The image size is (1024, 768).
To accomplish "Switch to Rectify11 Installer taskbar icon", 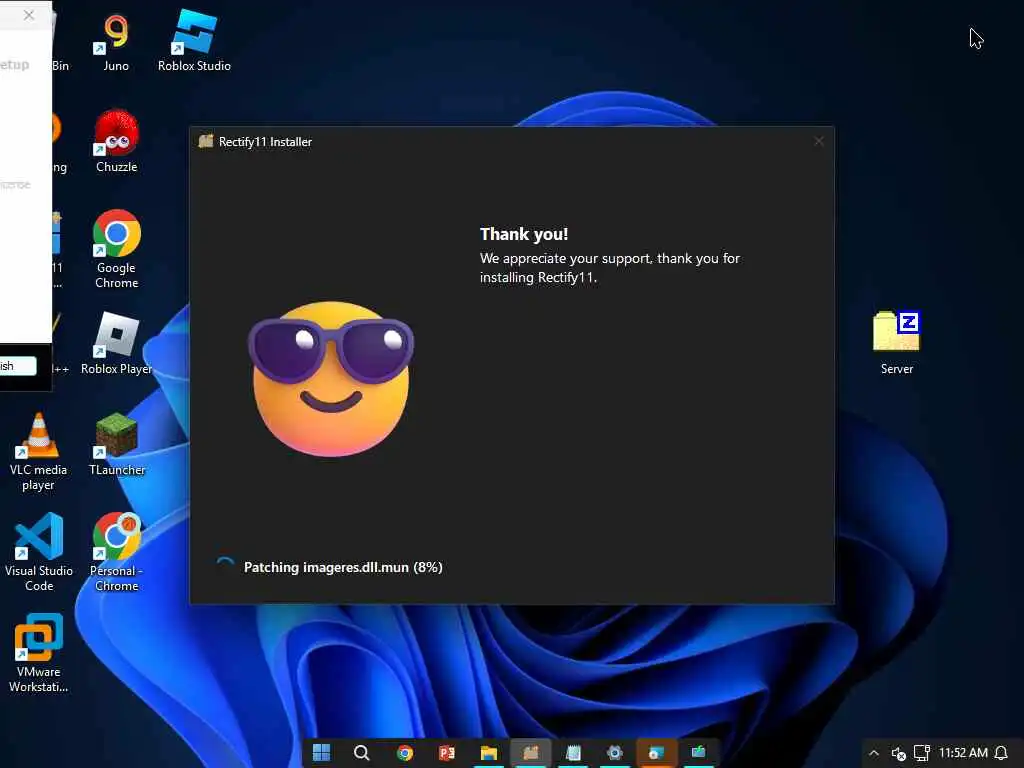I will coord(530,753).
